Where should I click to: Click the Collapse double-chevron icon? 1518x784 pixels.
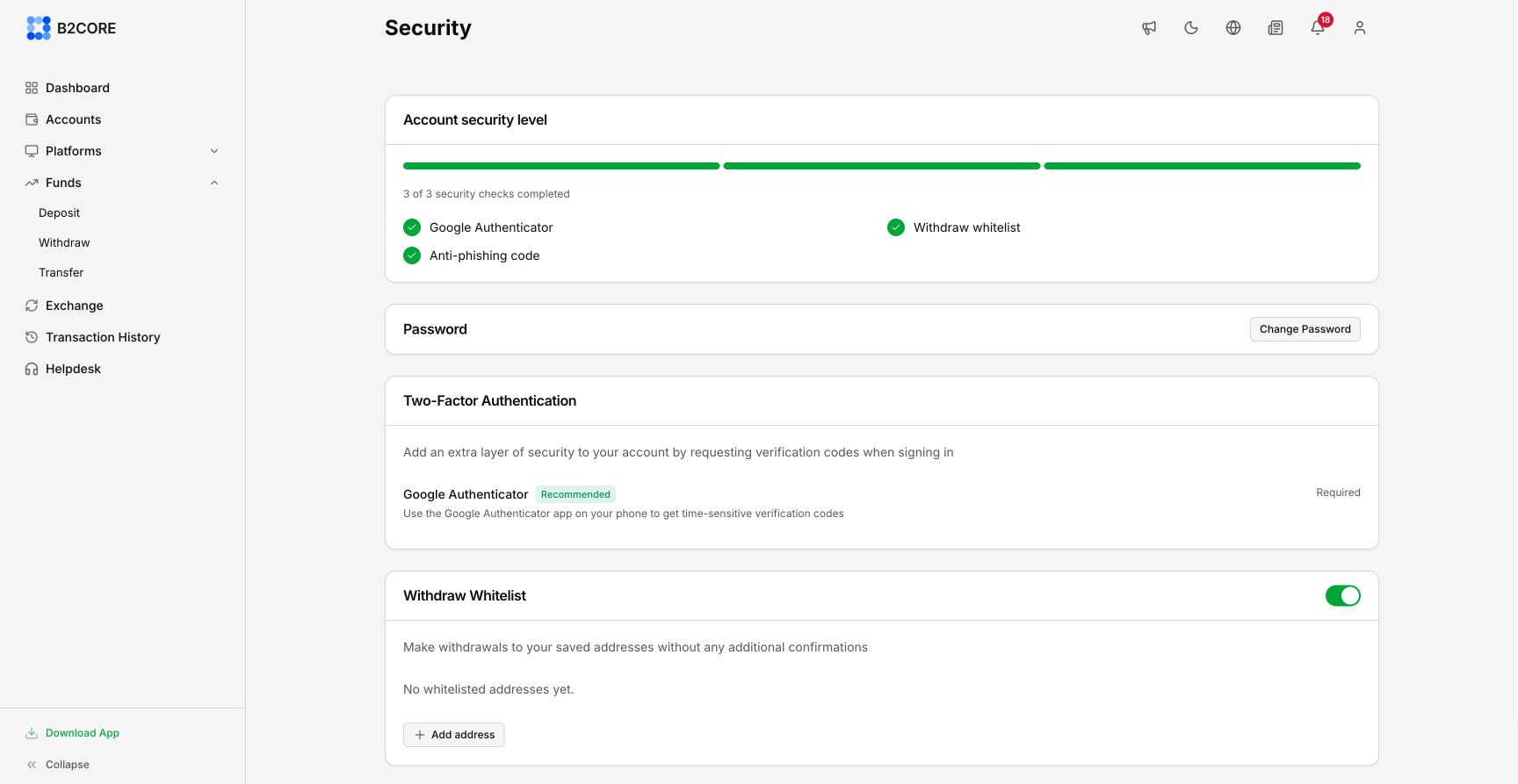[32, 765]
